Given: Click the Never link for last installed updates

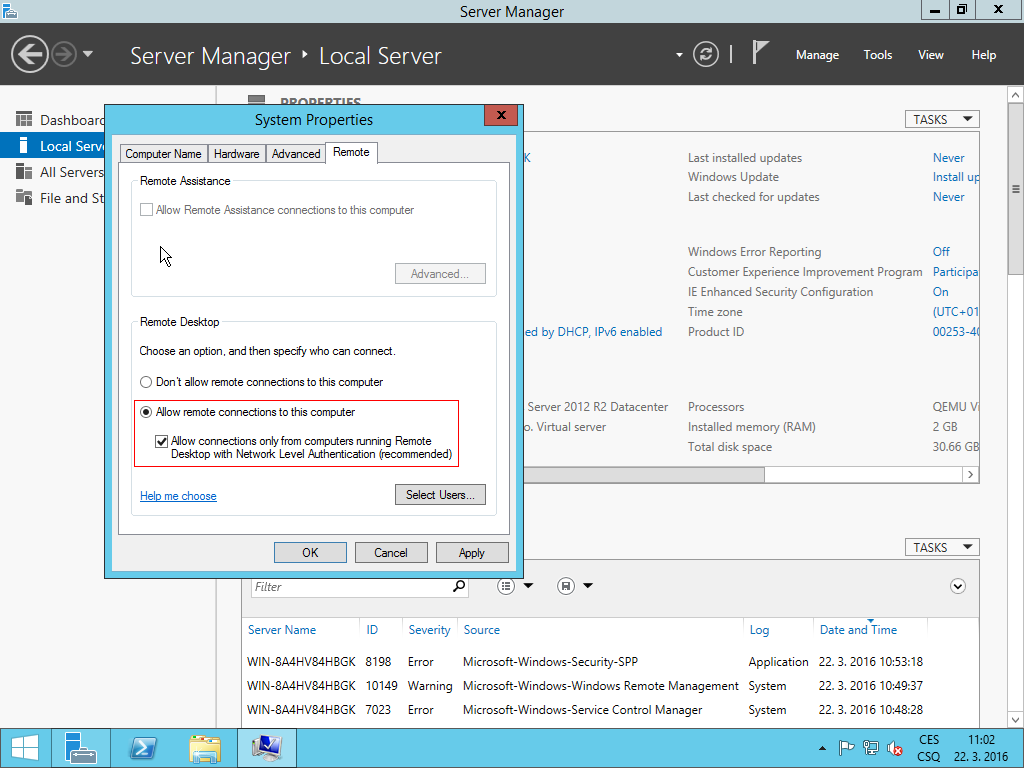Looking at the screenshot, I should [948, 157].
